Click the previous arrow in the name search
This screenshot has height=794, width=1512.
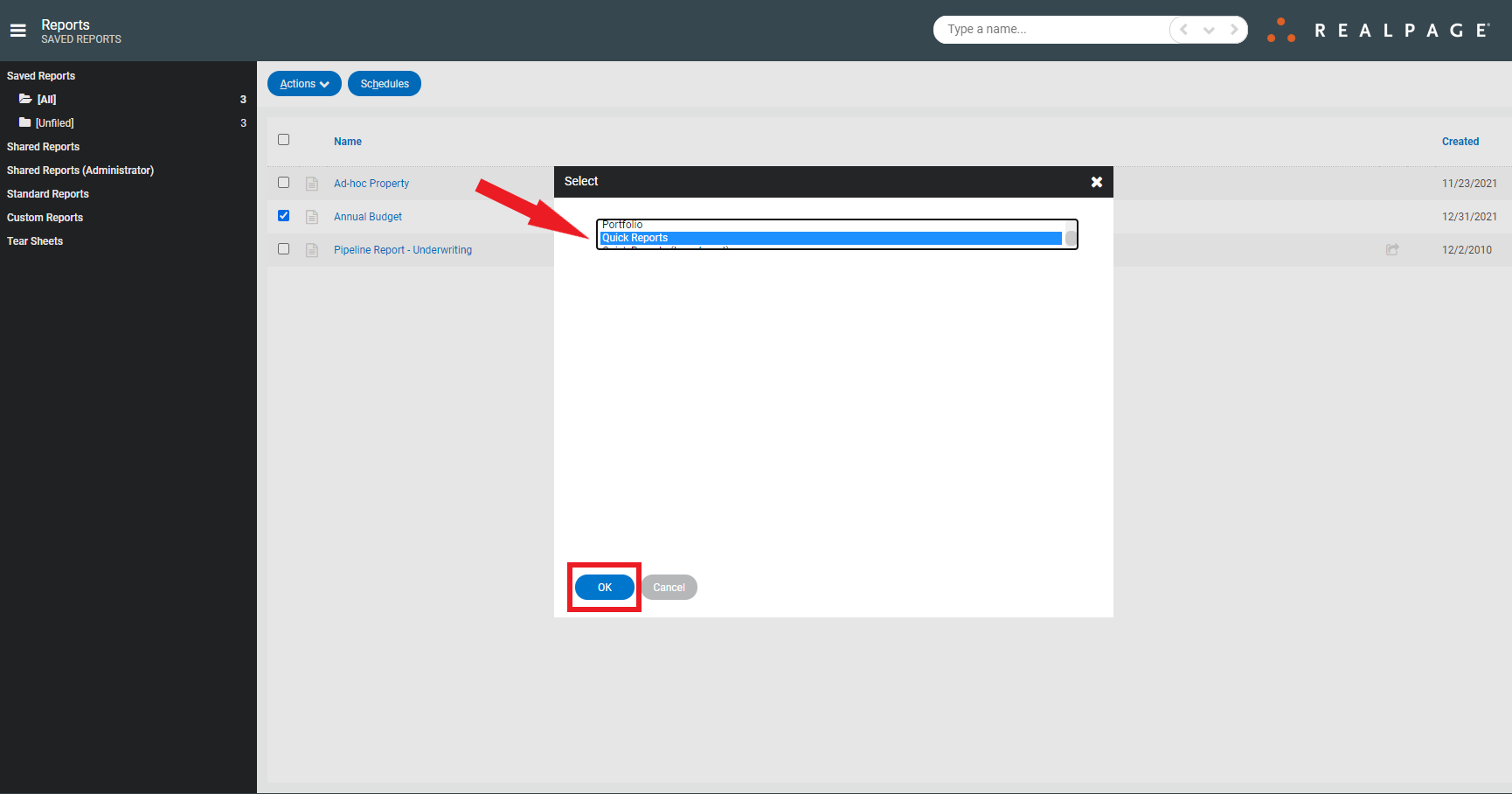point(1183,30)
